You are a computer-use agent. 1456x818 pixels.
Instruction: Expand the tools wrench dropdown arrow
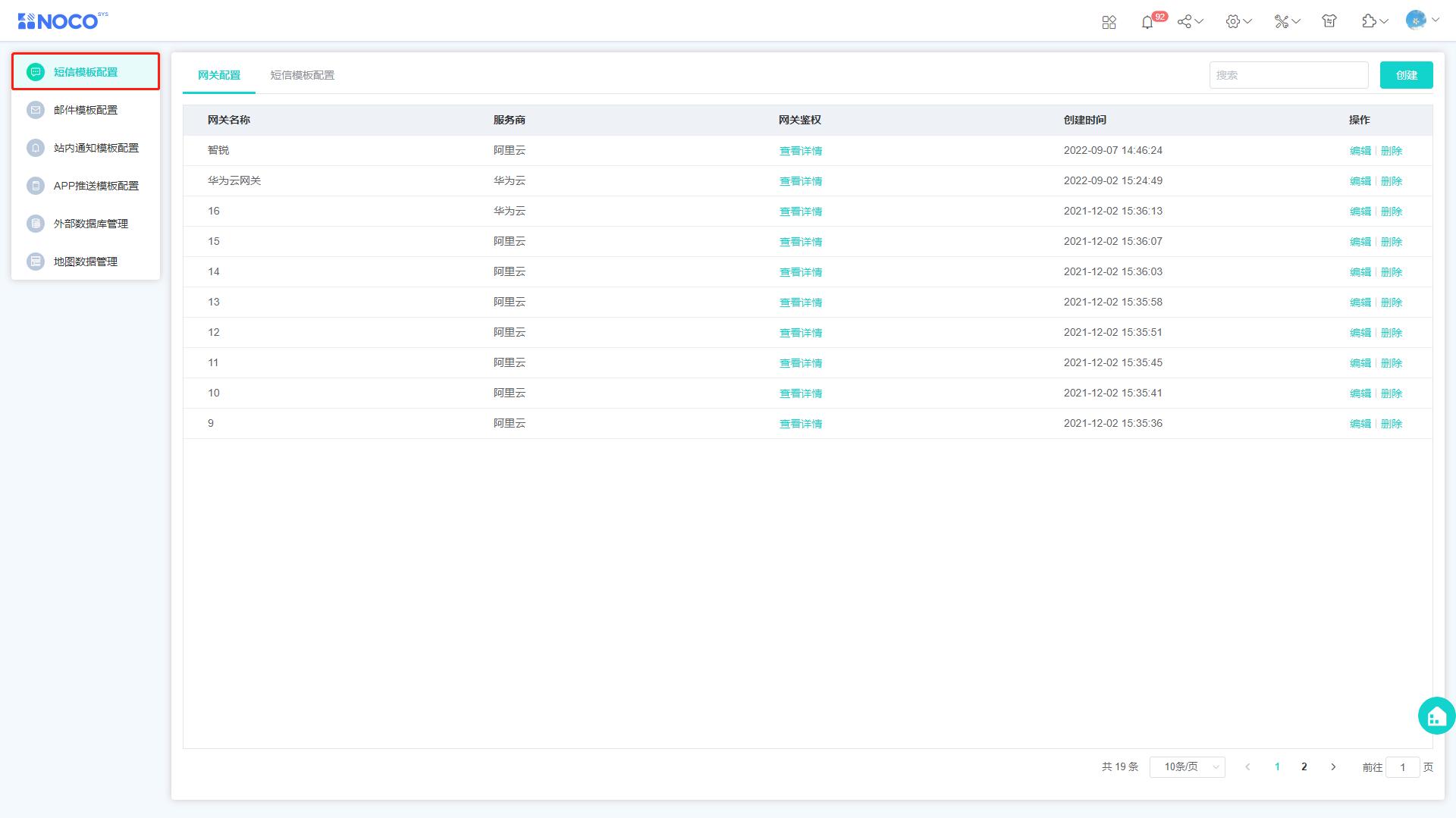pyautogui.click(x=1296, y=21)
